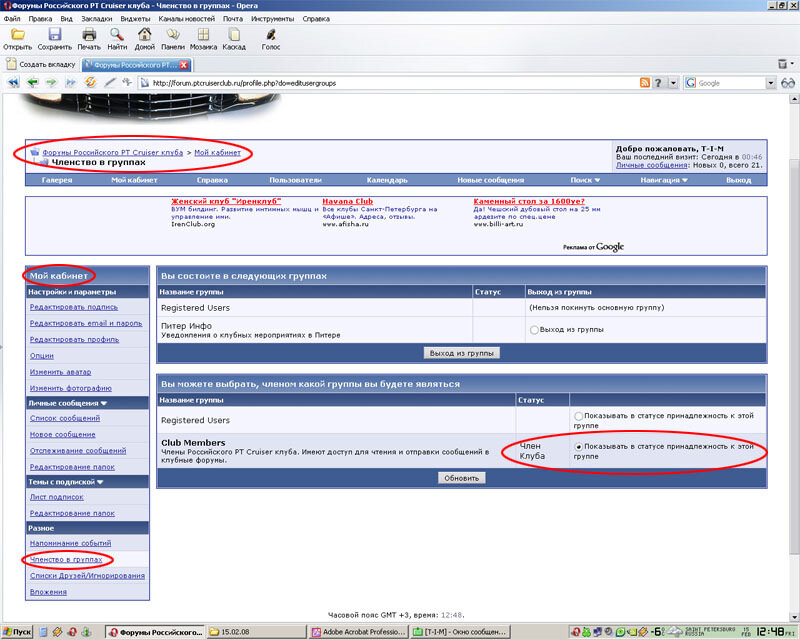Click the weather cloud icon in tray
The image size is (800, 640).
point(674,631)
